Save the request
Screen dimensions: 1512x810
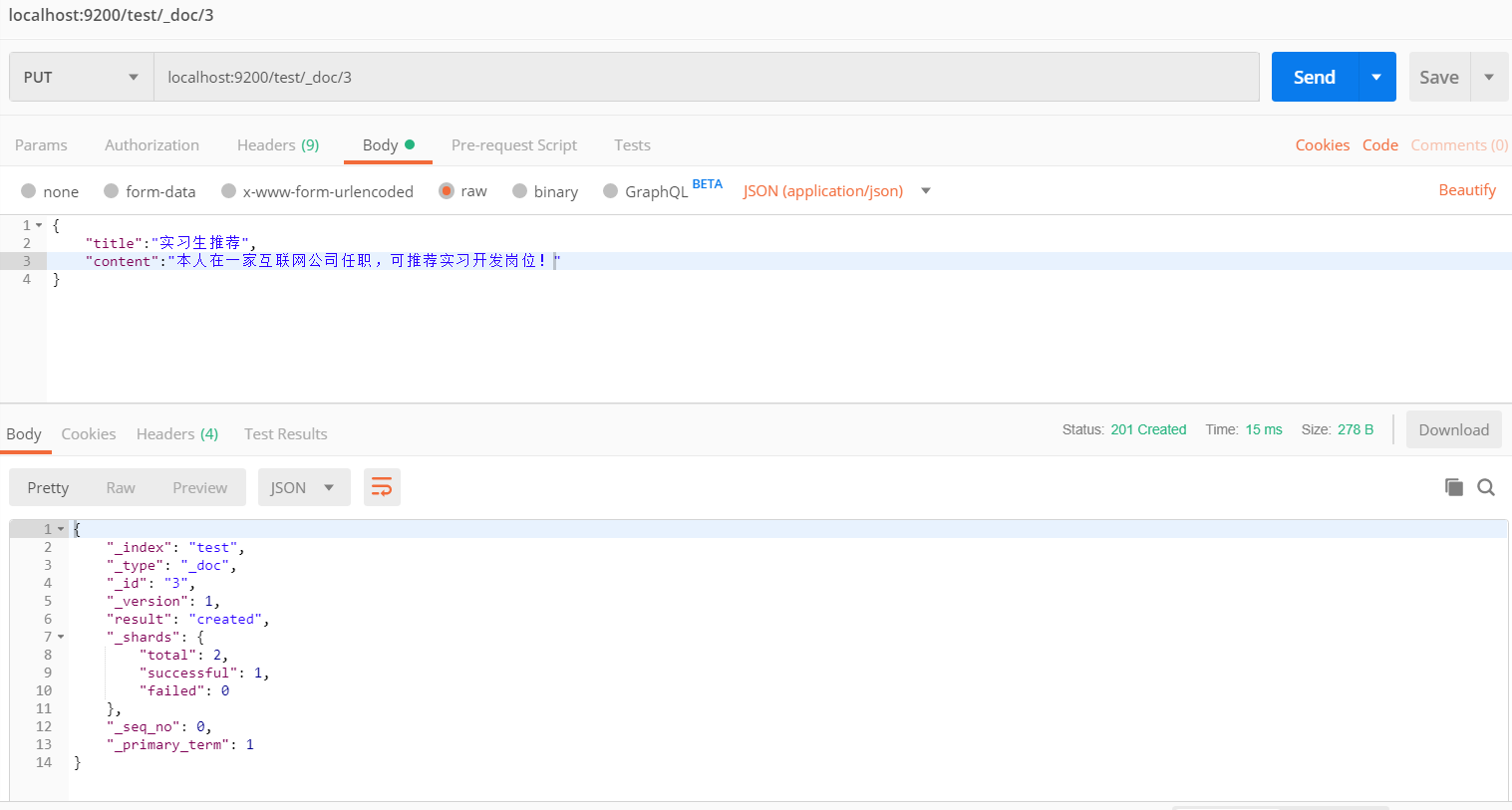pyautogui.click(x=1439, y=77)
